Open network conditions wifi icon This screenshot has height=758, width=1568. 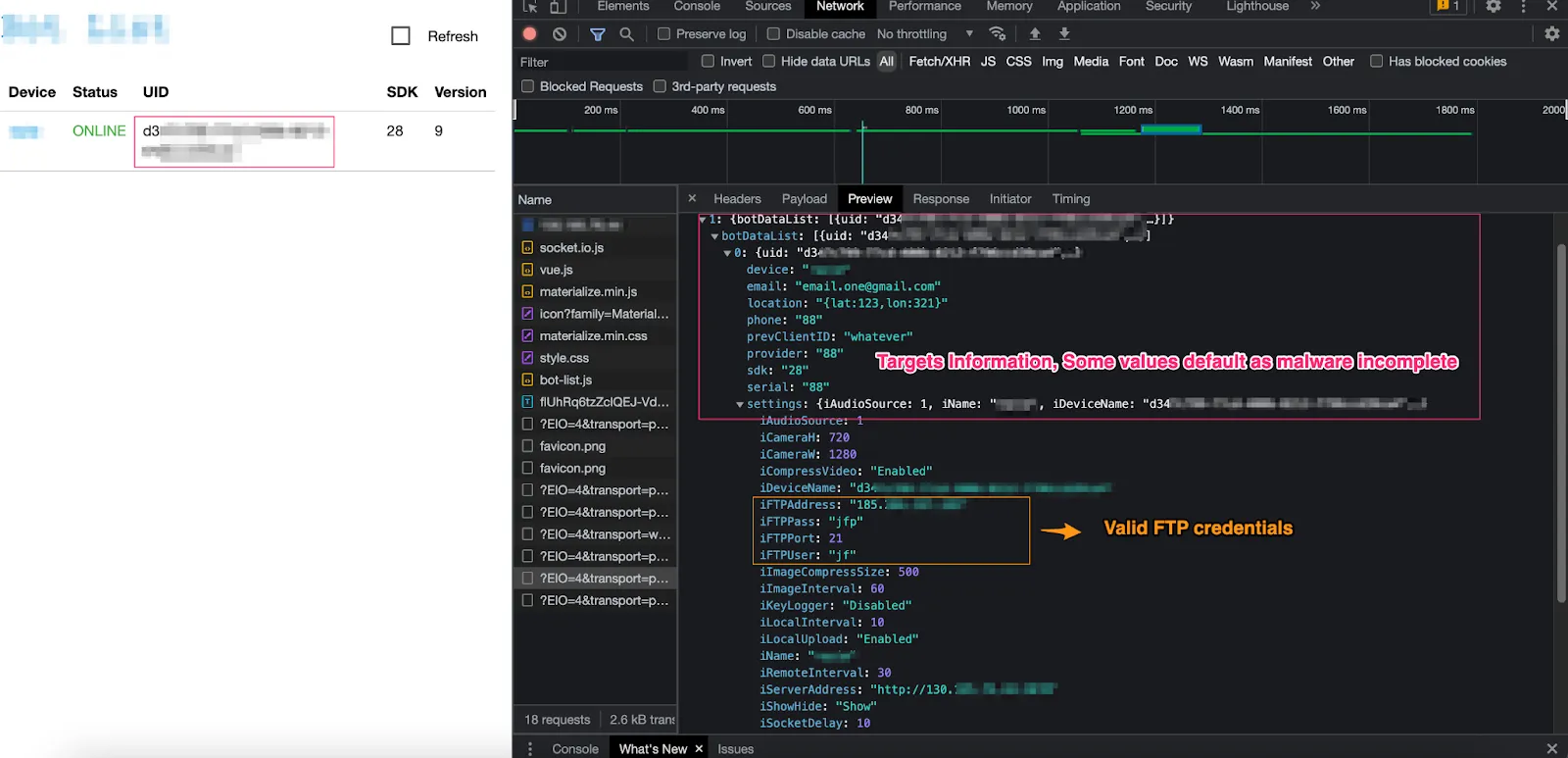pyautogui.click(x=998, y=33)
